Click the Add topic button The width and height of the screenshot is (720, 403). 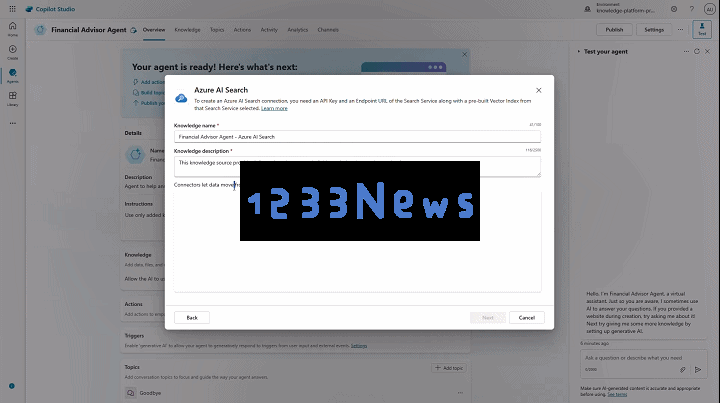pos(449,368)
